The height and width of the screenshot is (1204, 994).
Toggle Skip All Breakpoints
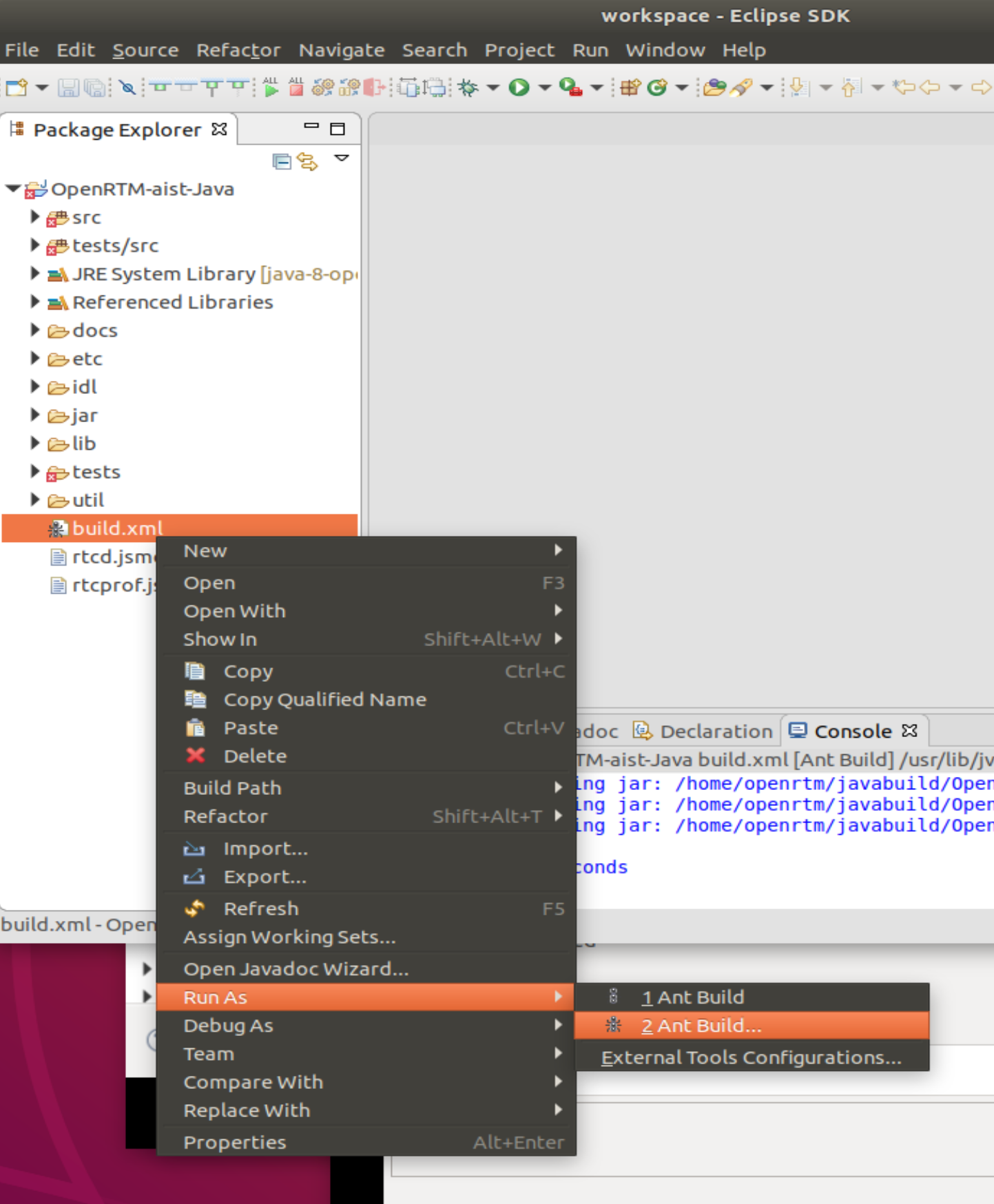pyautogui.click(x=127, y=87)
